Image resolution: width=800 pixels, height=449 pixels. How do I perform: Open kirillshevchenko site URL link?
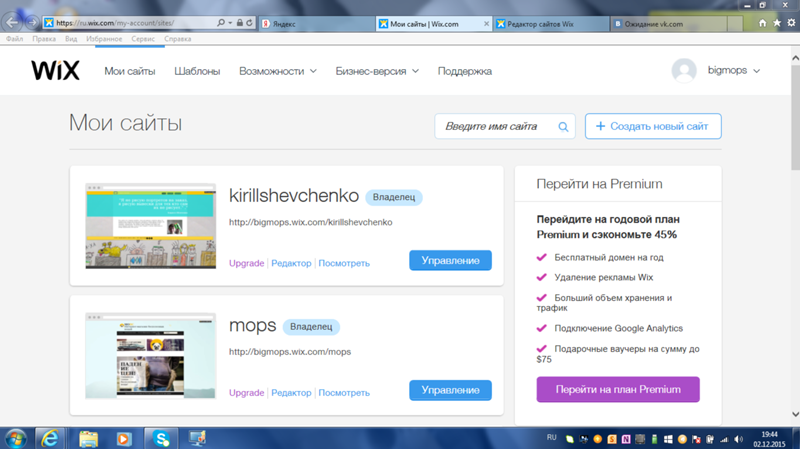pyautogui.click(x=310, y=222)
